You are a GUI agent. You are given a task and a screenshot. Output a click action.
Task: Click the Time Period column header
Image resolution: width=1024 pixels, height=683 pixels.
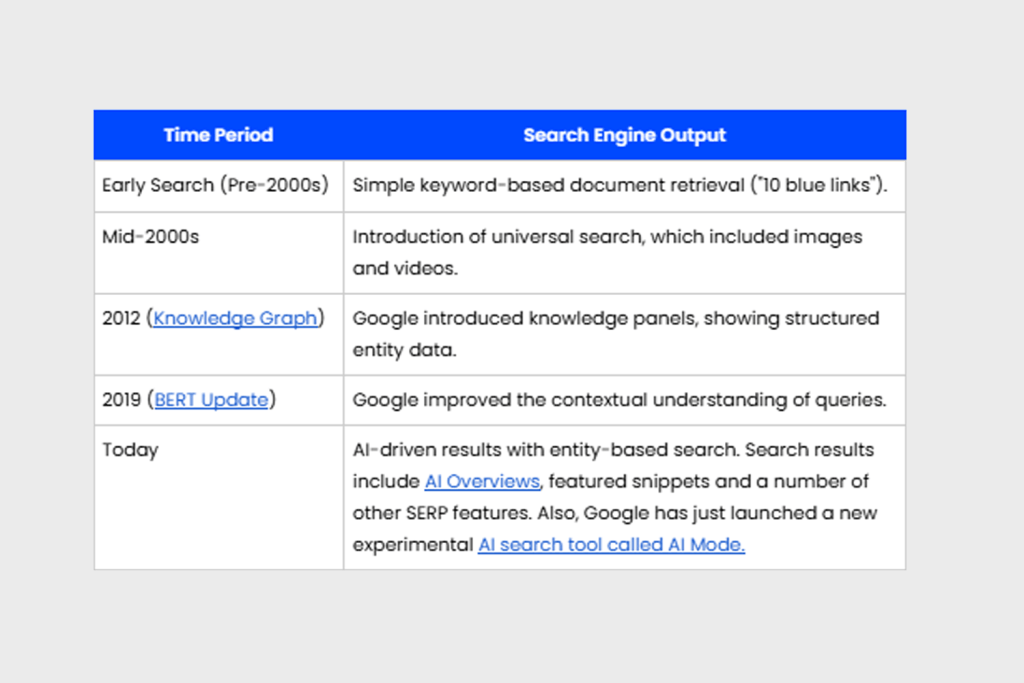pos(218,135)
